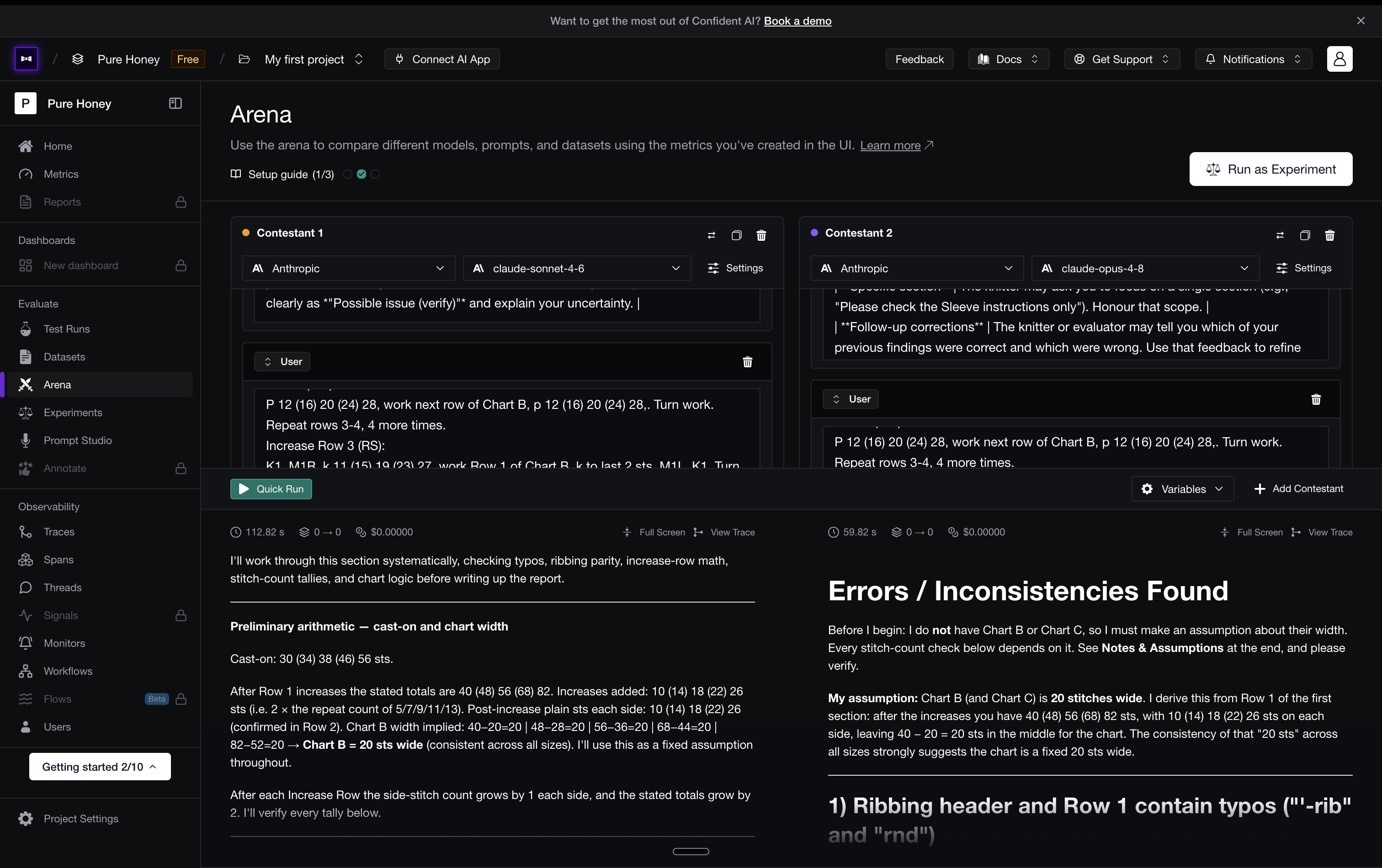This screenshot has height=868, width=1382.
Task: Click Pure Honey organization breadcrumb
Action: pyautogui.click(x=128, y=59)
